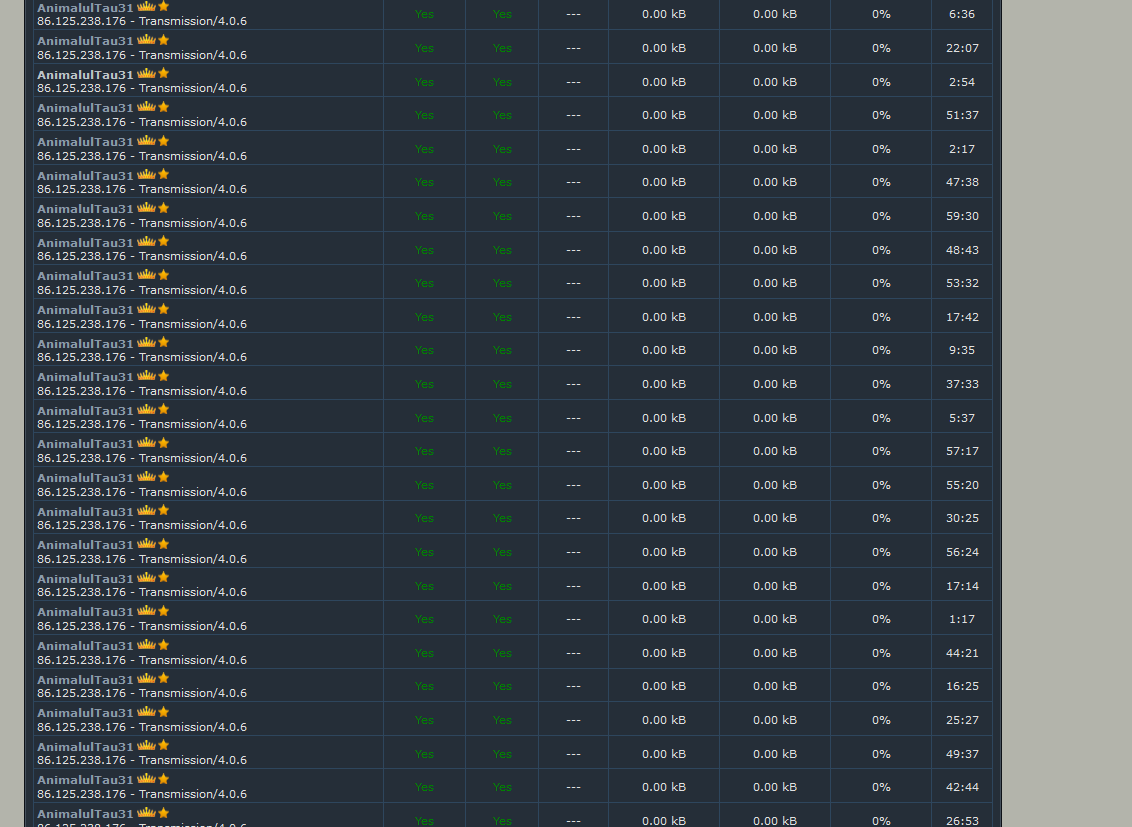Viewport: 1132px width, 827px height.
Task: Click the IP and client text in the 55:20 row
Action: click(x=142, y=492)
